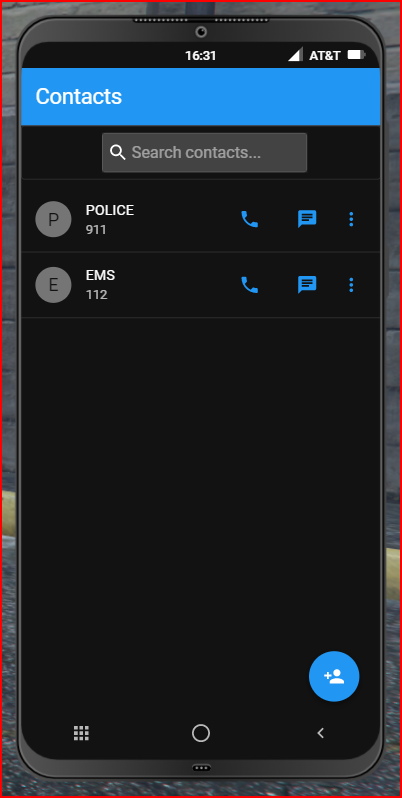Click the magnifier search icon
The width and height of the screenshot is (402, 798).
[118, 152]
